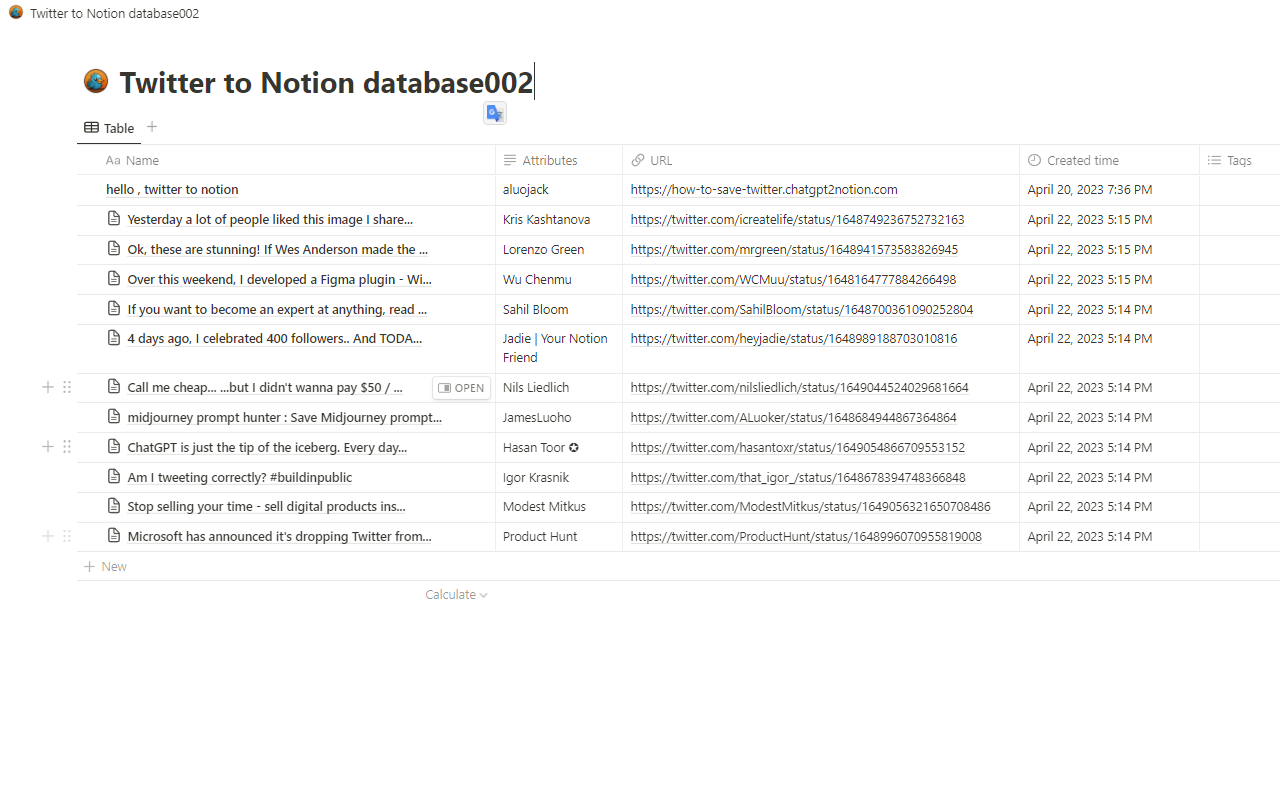Click plus icon beside Call me cheap row

click(47, 387)
